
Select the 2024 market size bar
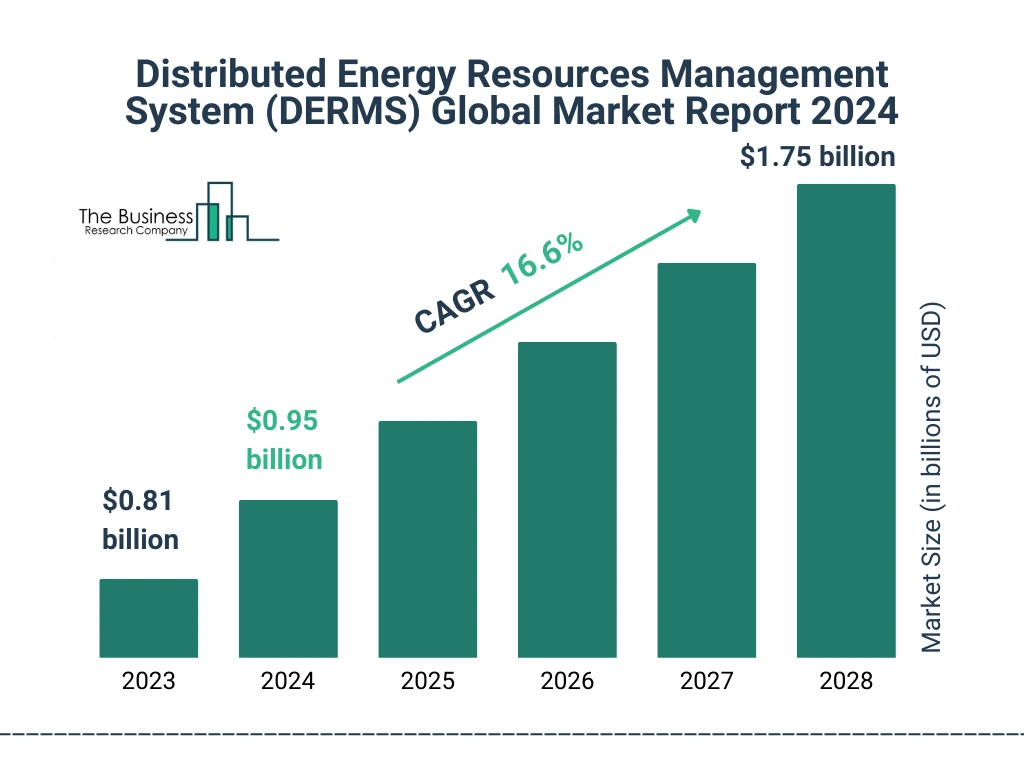(288, 580)
